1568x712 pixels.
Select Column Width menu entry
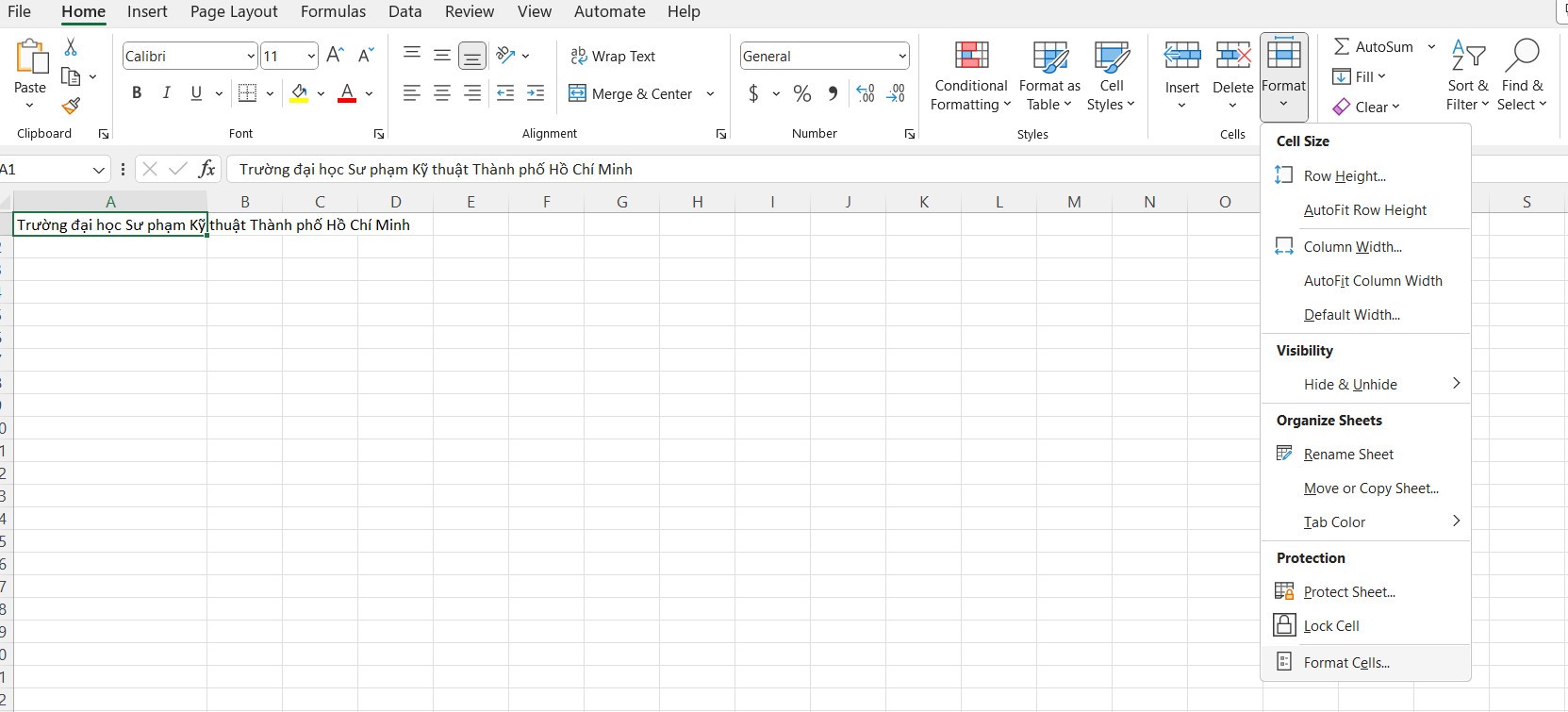[1365, 246]
